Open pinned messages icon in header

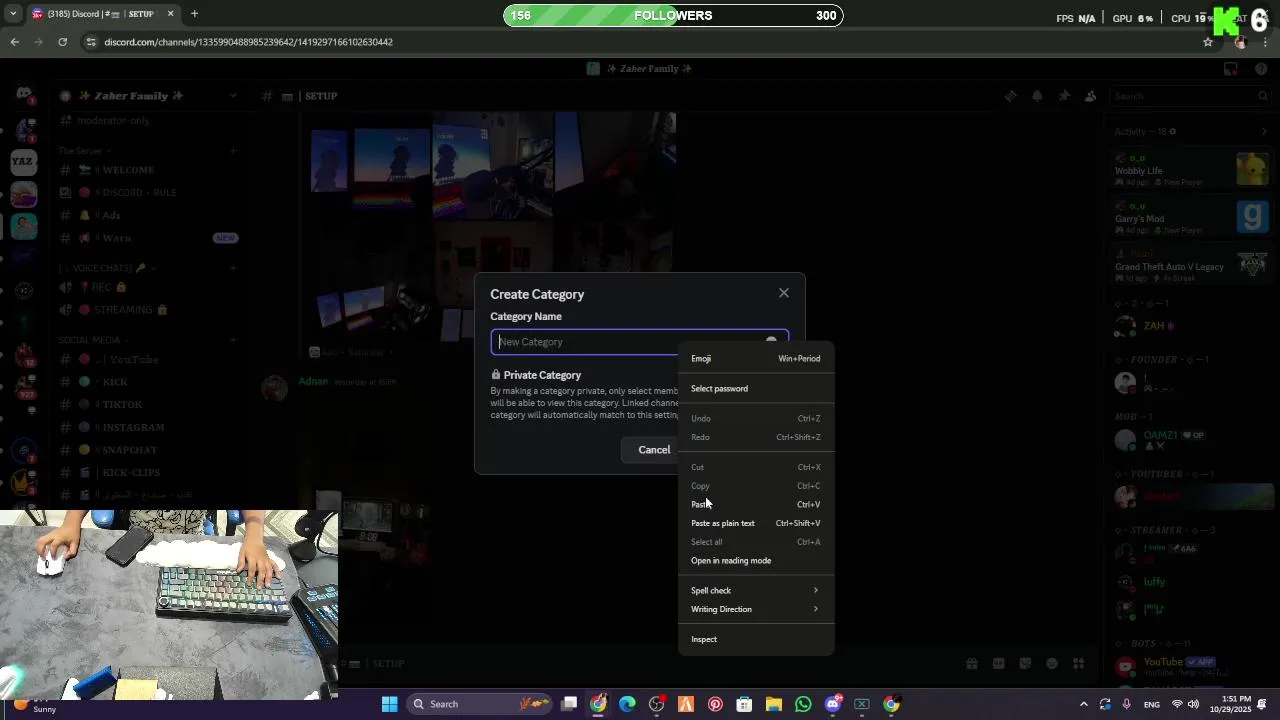[1064, 96]
